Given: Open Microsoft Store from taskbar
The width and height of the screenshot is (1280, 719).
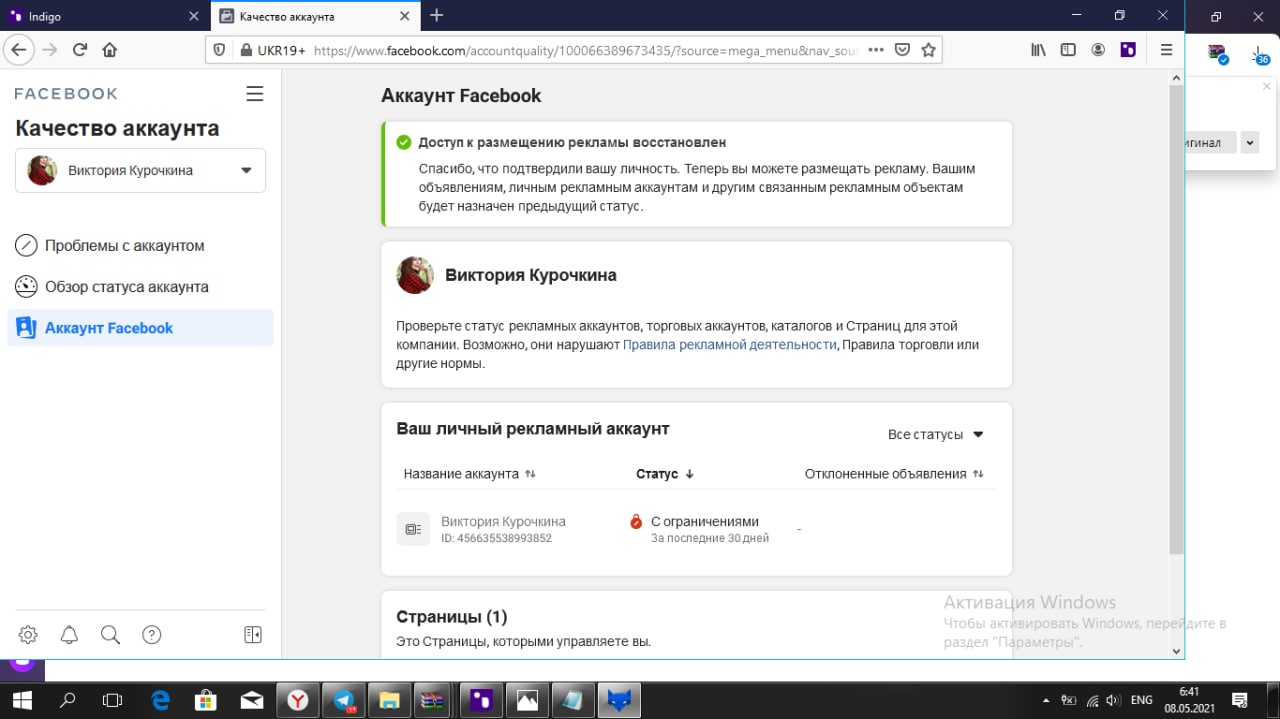Looking at the screenshot, I should tap(206, 699).
